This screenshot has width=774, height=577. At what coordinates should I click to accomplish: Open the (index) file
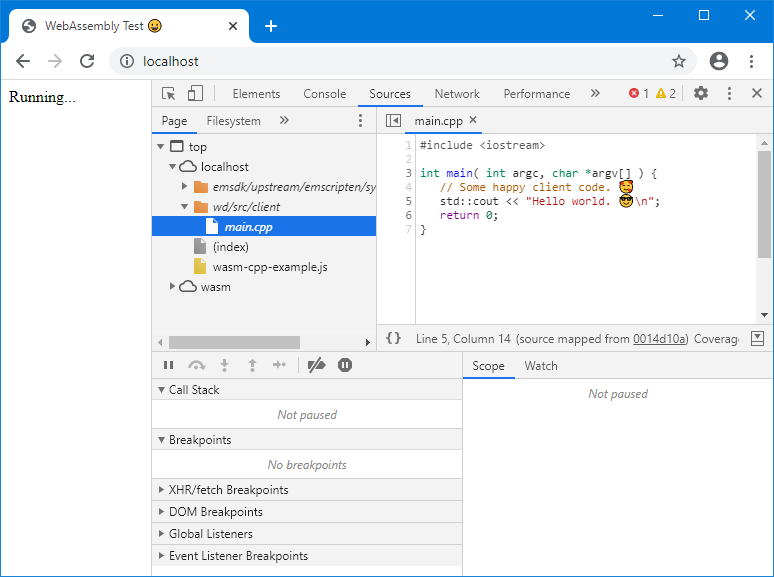point(231,247)
